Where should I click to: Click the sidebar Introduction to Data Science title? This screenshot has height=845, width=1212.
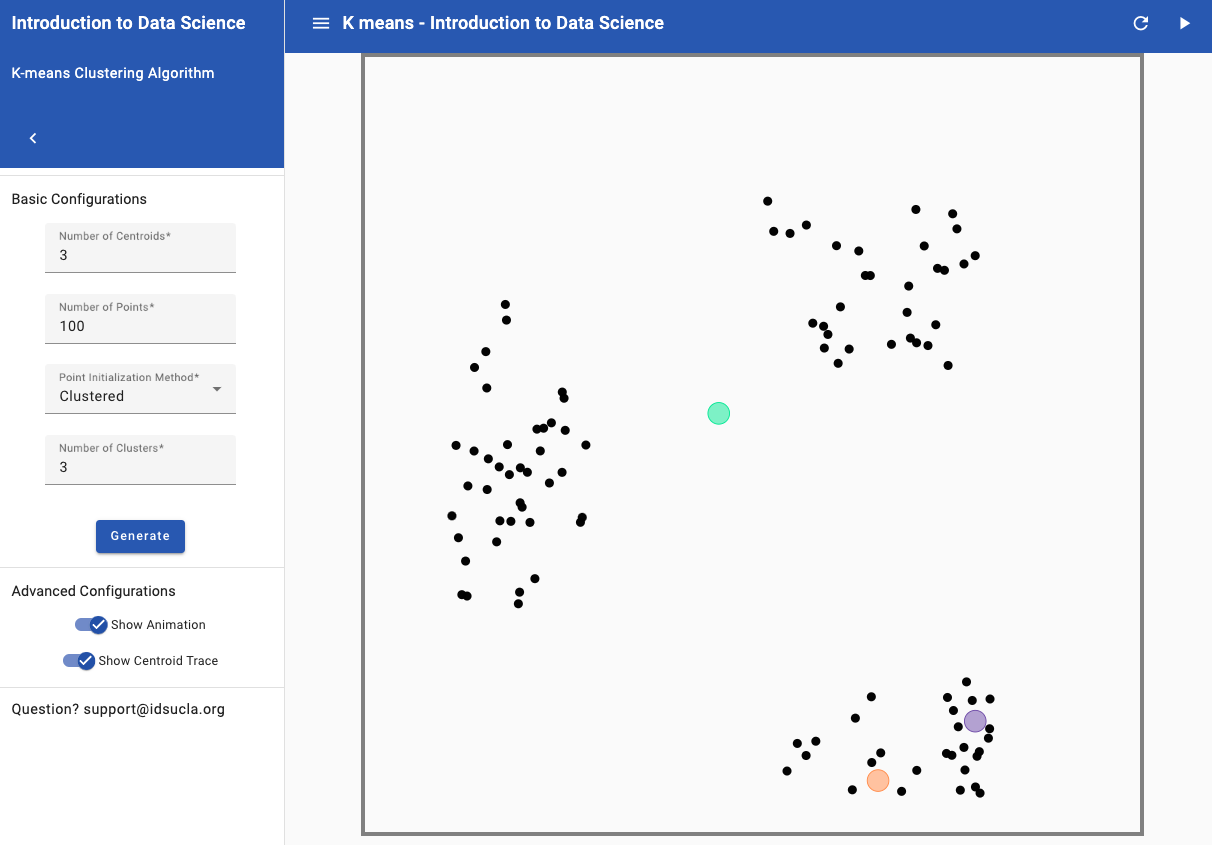[128, 23]
